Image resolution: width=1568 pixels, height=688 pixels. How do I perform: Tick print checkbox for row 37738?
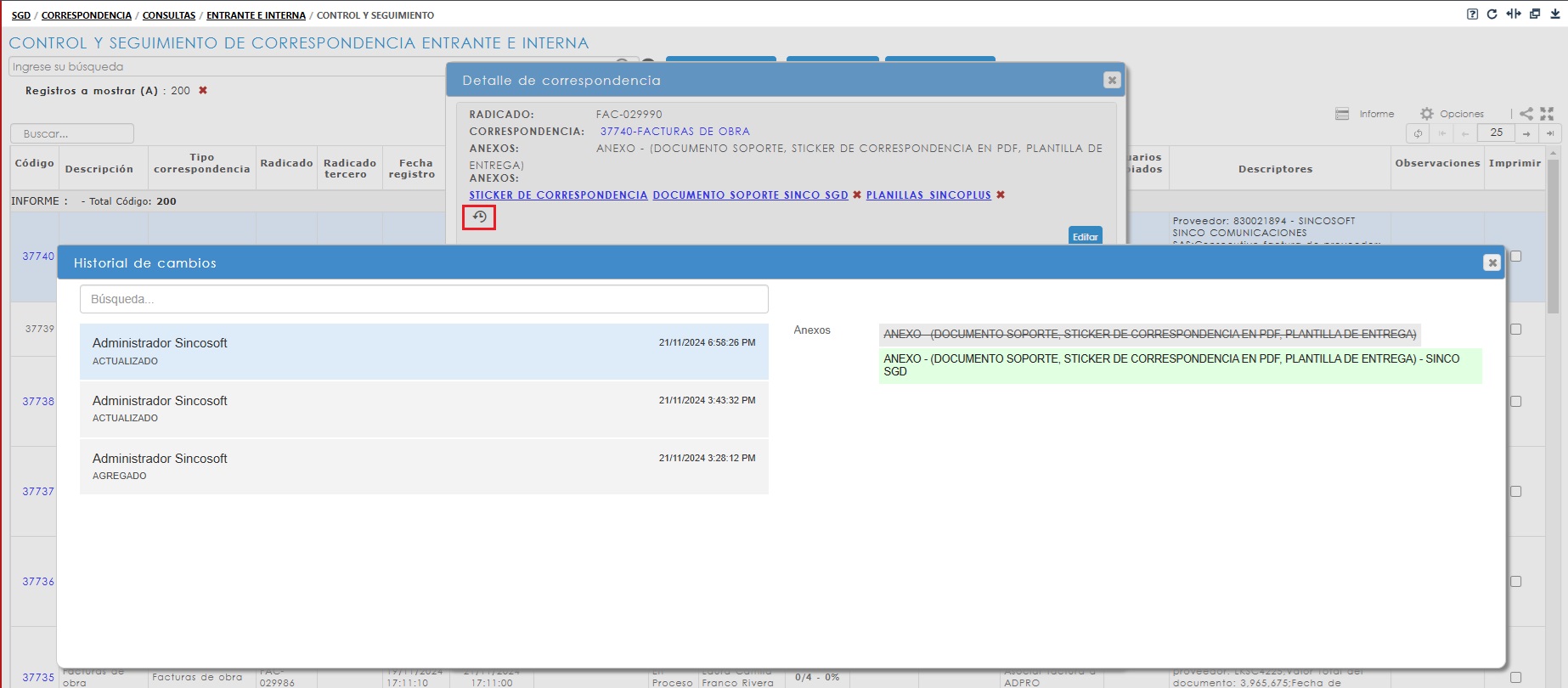[1515, 401]
